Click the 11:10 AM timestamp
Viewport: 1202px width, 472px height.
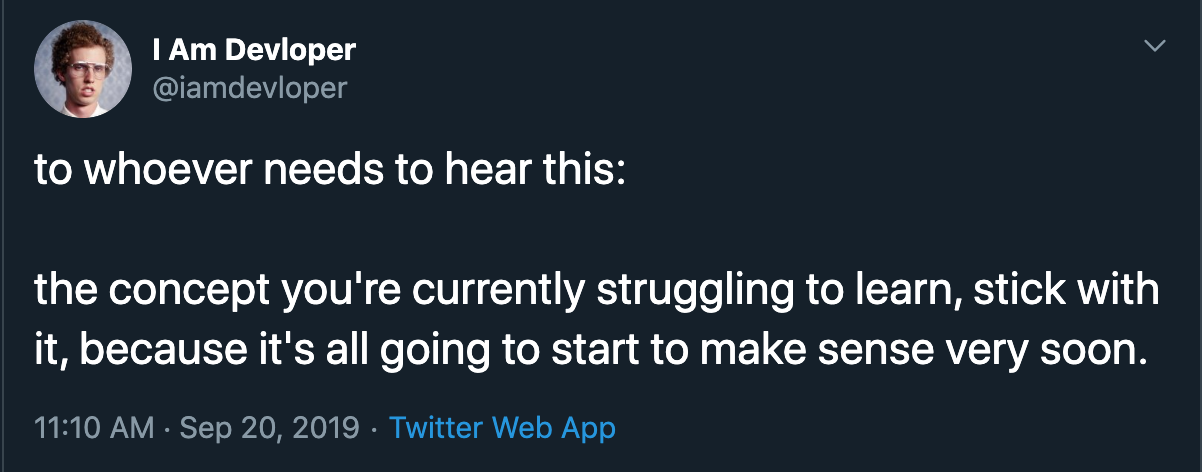tap(94, 428)
